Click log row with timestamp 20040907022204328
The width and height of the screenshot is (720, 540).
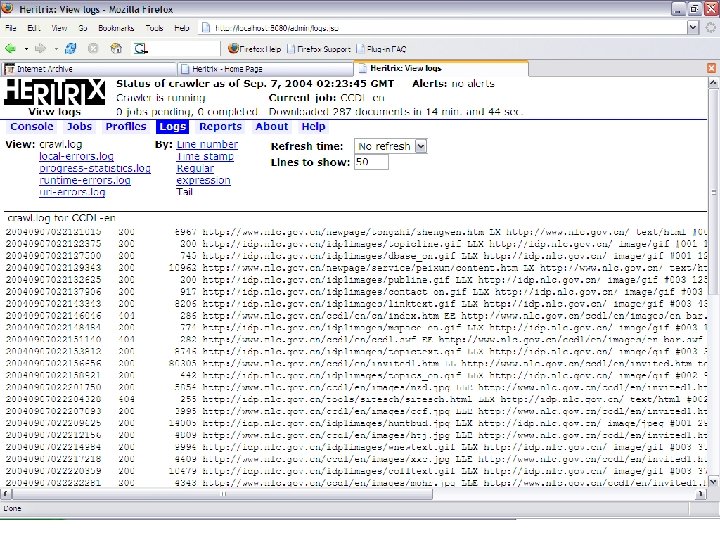click(356, 399)
